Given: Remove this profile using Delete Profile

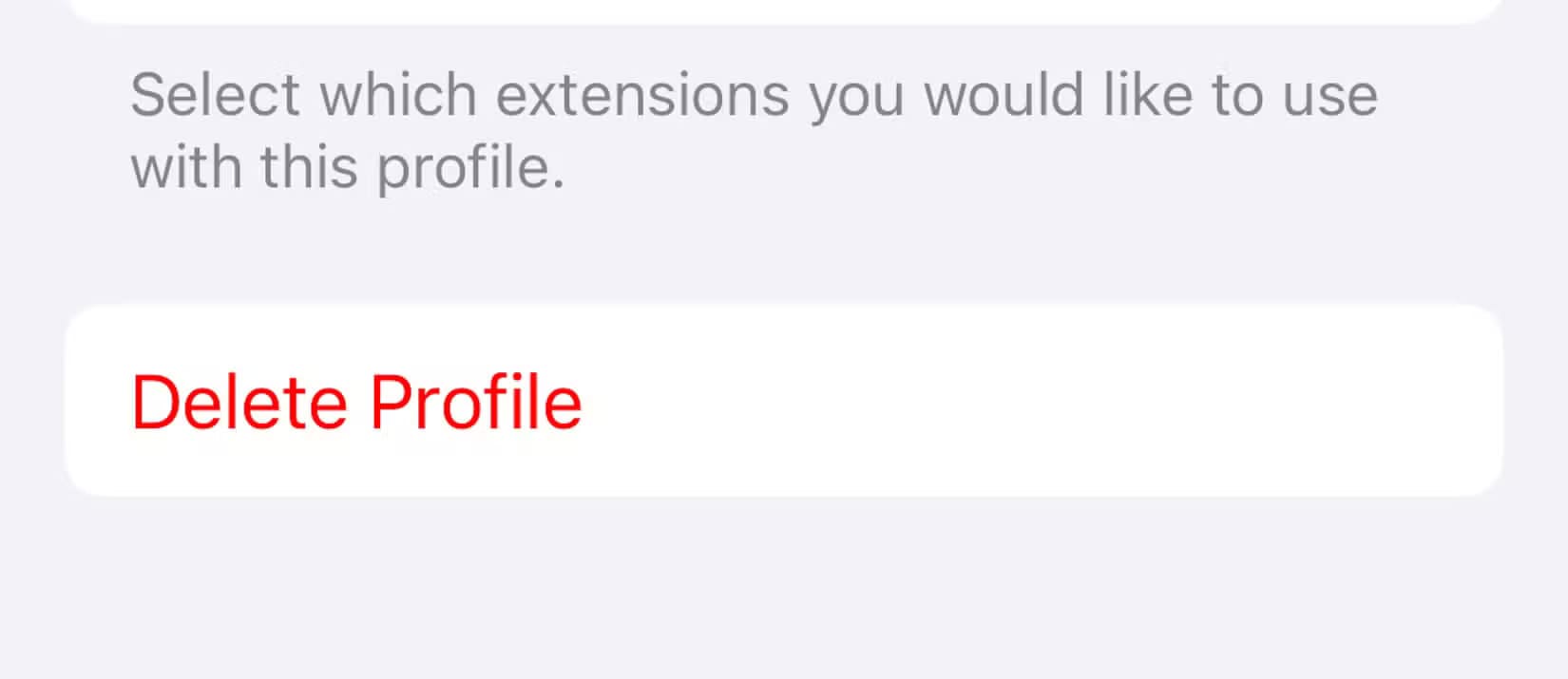Looking at the screenshot, I should point(356,403).
